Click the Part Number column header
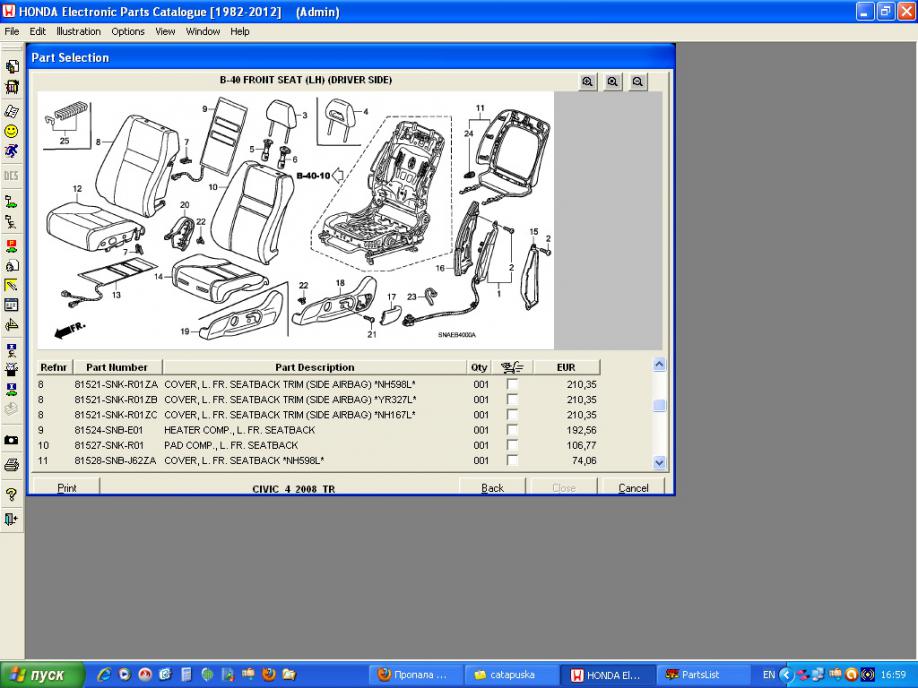This screenshot has width=918, height=688. tap(117, 367)
